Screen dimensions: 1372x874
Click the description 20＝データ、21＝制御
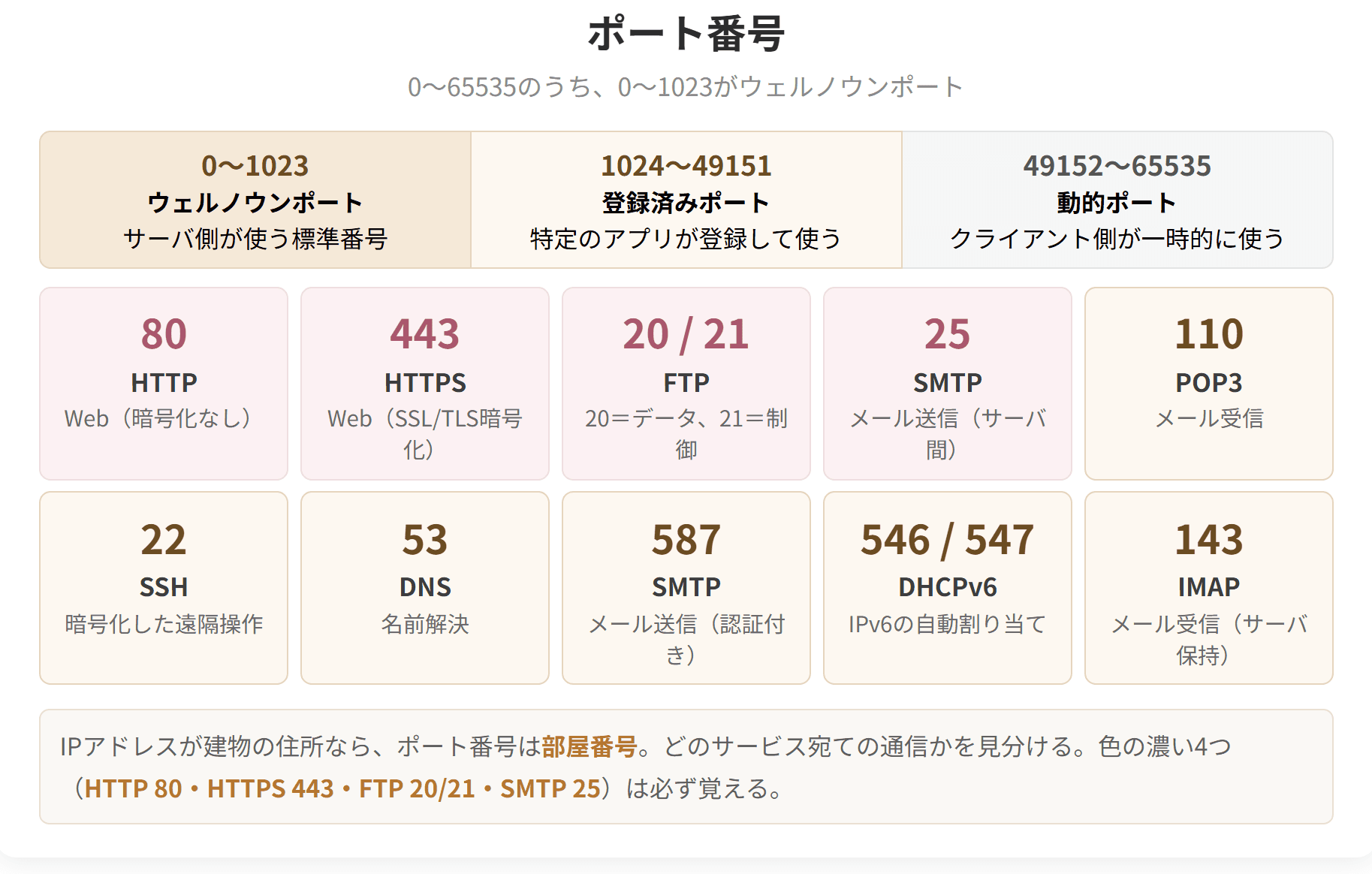(686, 434)
